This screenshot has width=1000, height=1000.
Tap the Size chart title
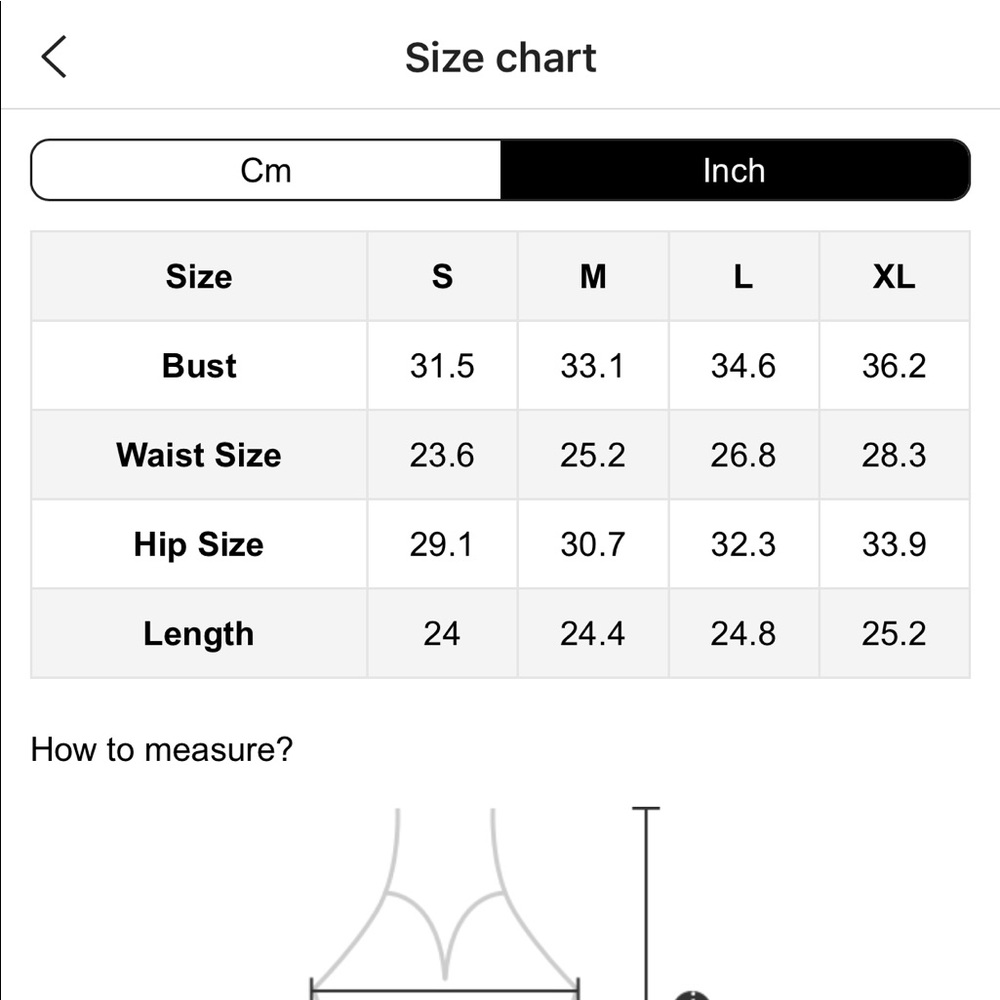(x=500, y=58)
